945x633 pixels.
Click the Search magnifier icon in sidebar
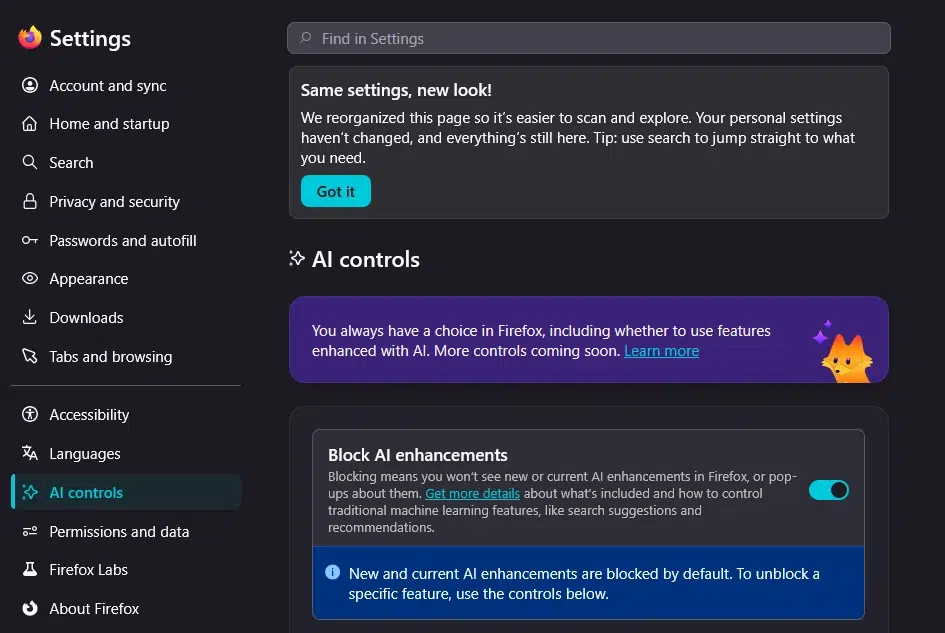pyautogui.click(x=30, y=162)
